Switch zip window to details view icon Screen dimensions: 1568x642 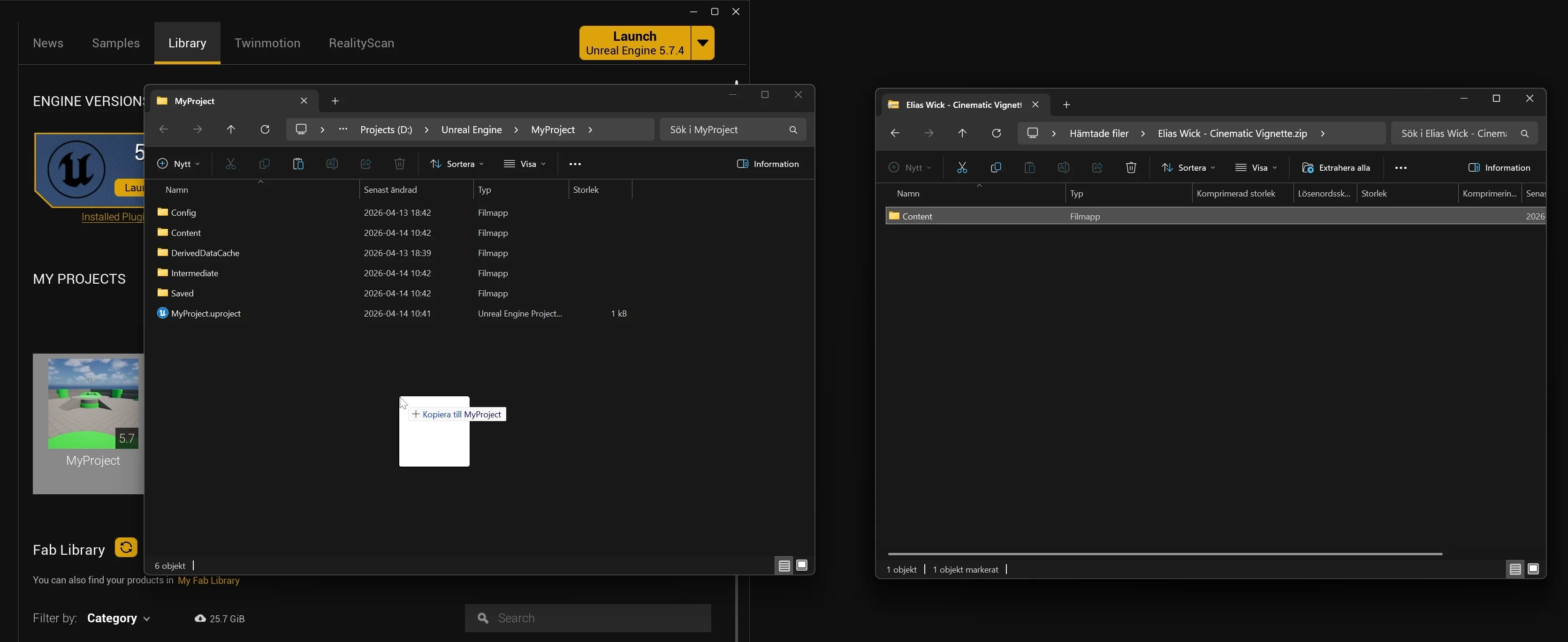coord(1515,570)
